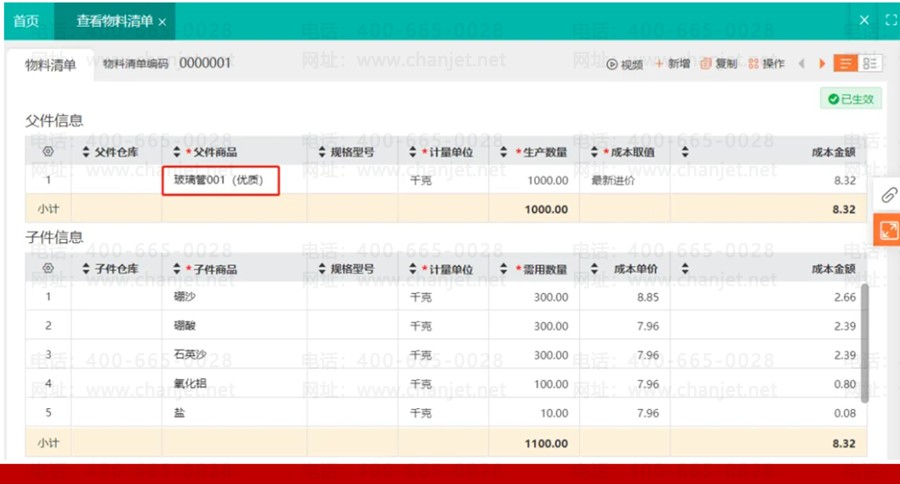This screenshot has height=484, width=900.
Task: Click the 物料清单编码 0000001 field
Action: (x=166, y=63)
